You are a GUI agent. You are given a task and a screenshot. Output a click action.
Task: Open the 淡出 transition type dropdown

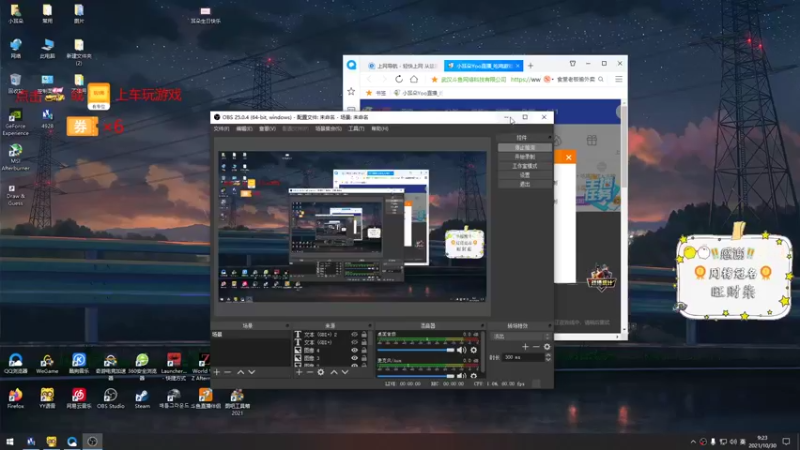pyautogui.click(x=521, y=336)
